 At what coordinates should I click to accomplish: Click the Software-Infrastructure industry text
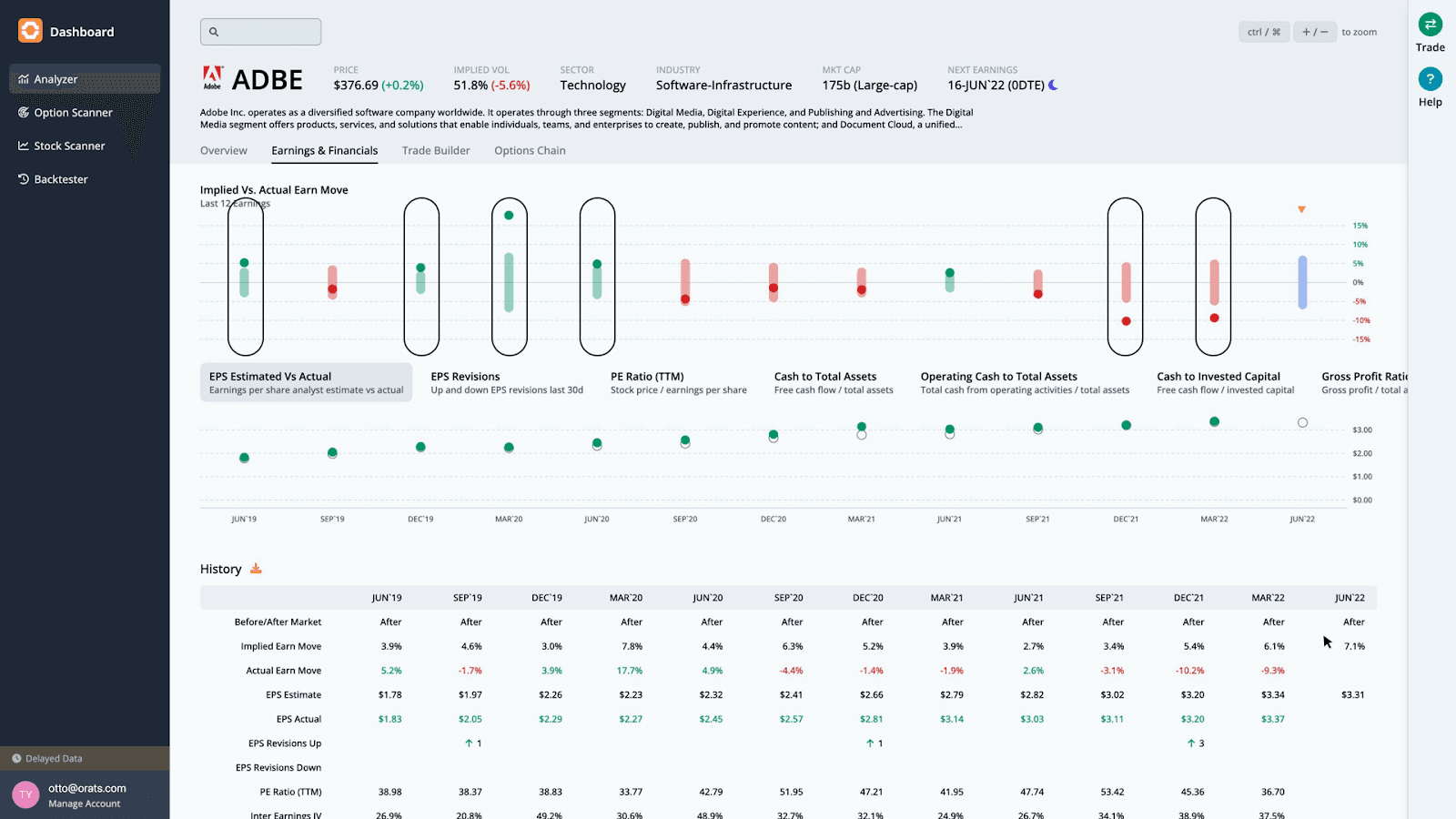pos(723,86)
